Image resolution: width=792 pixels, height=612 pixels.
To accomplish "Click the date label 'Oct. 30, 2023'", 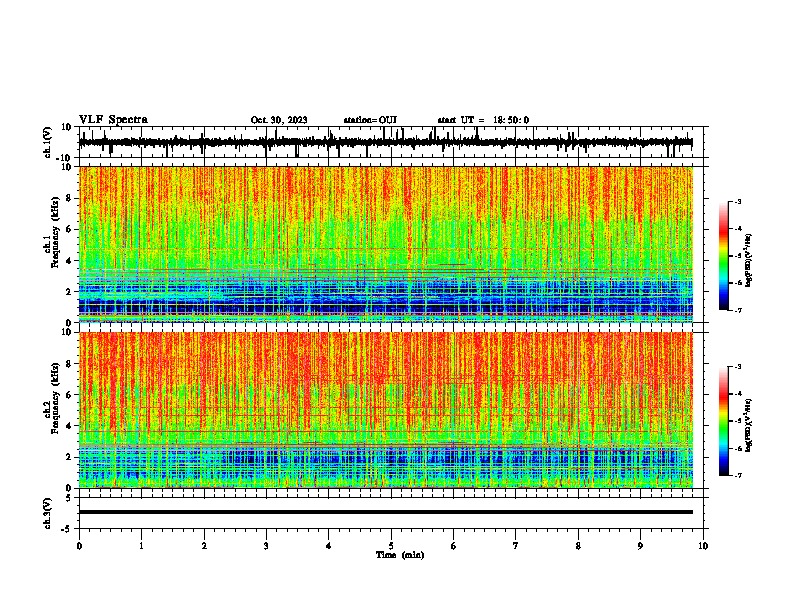I will [279, 120].
